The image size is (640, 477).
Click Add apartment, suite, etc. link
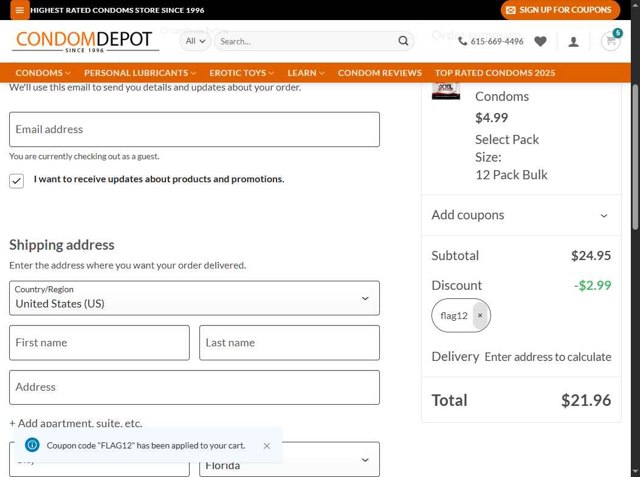(x=76, y=423)
